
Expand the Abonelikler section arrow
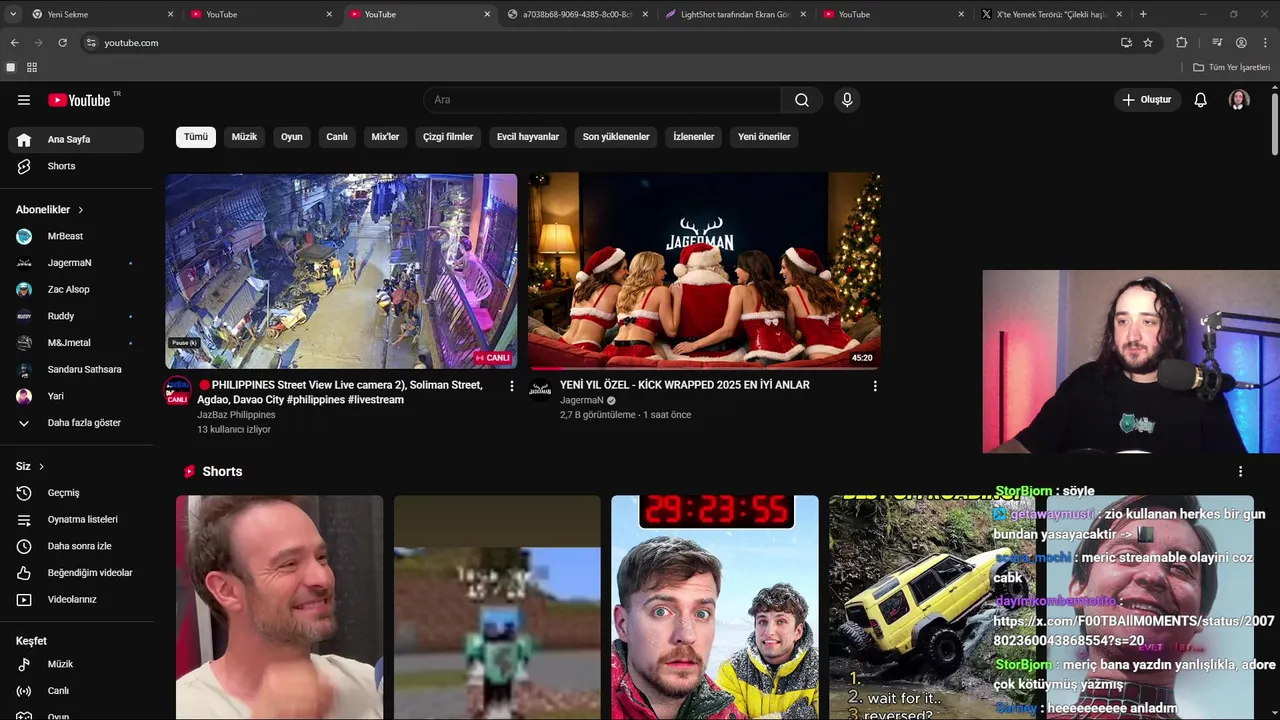coord(80,210)
